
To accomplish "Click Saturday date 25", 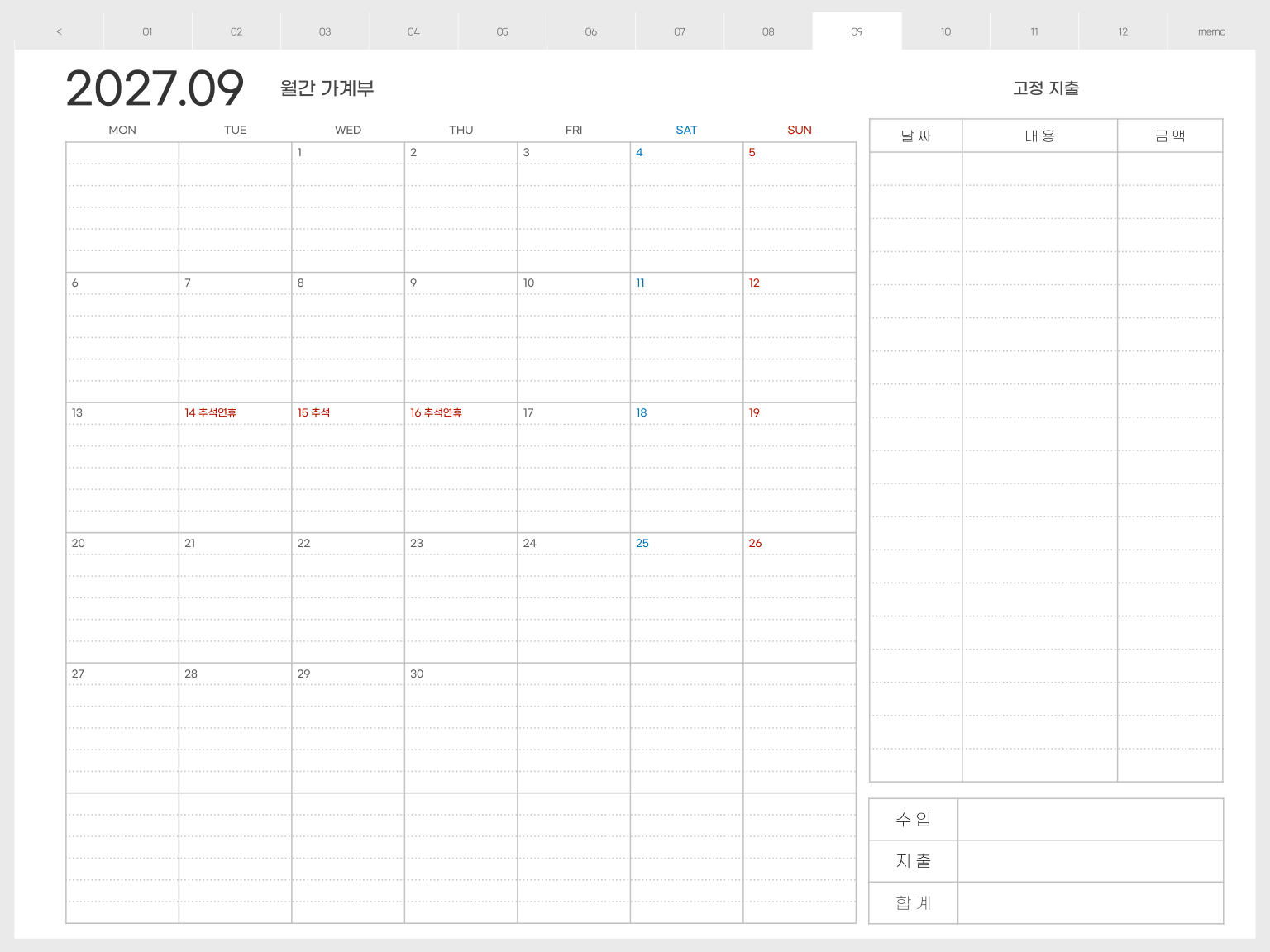I will click(642, 543).
